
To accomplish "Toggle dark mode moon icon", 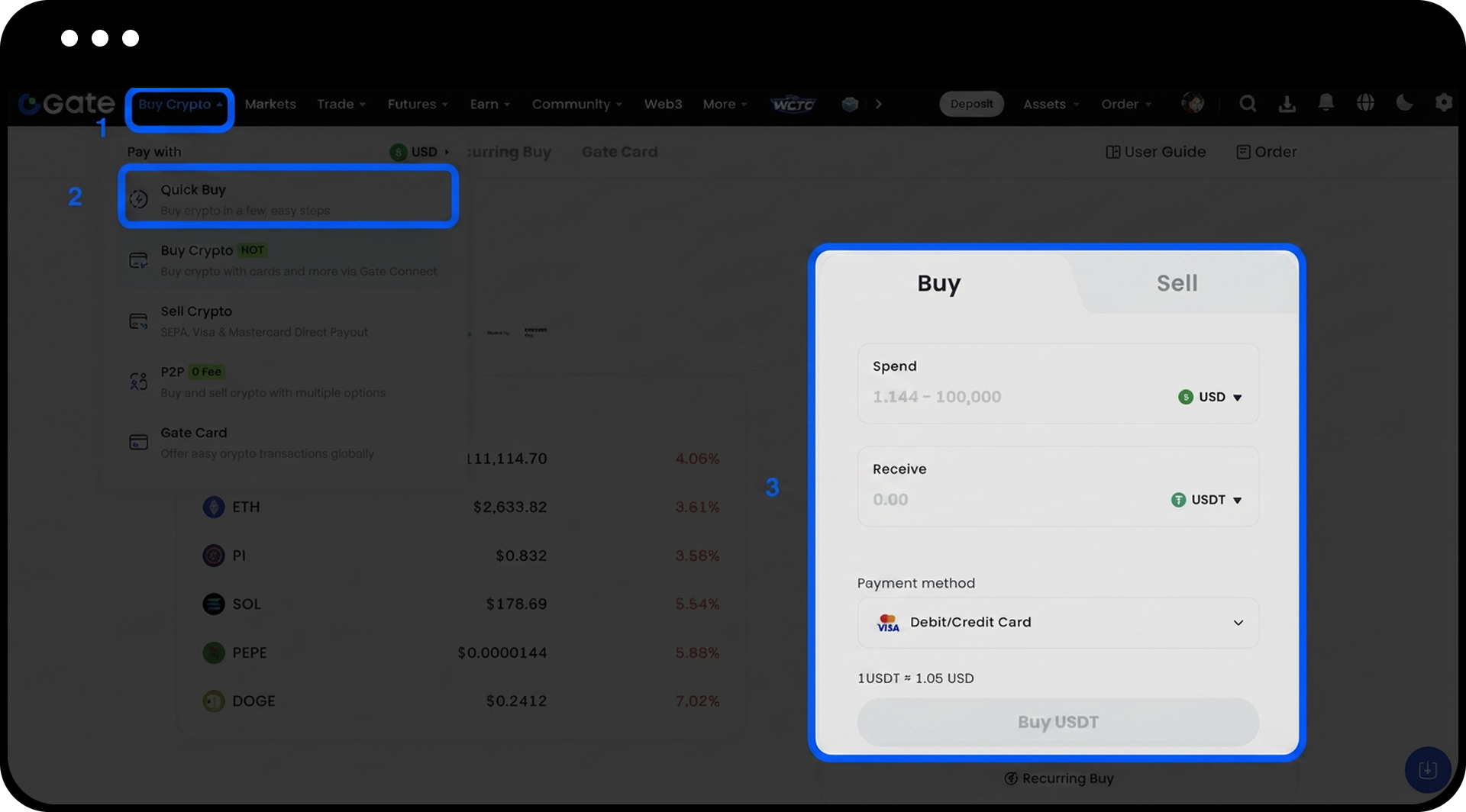I will pos(1404,103).
